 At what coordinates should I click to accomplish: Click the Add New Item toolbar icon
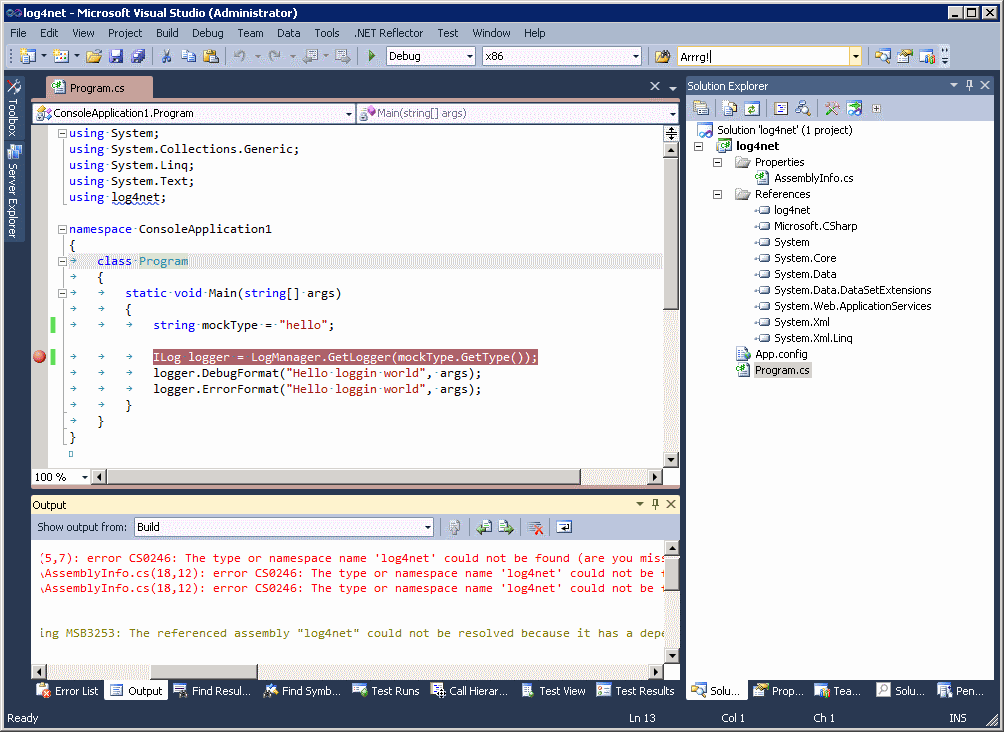(61, 56)
